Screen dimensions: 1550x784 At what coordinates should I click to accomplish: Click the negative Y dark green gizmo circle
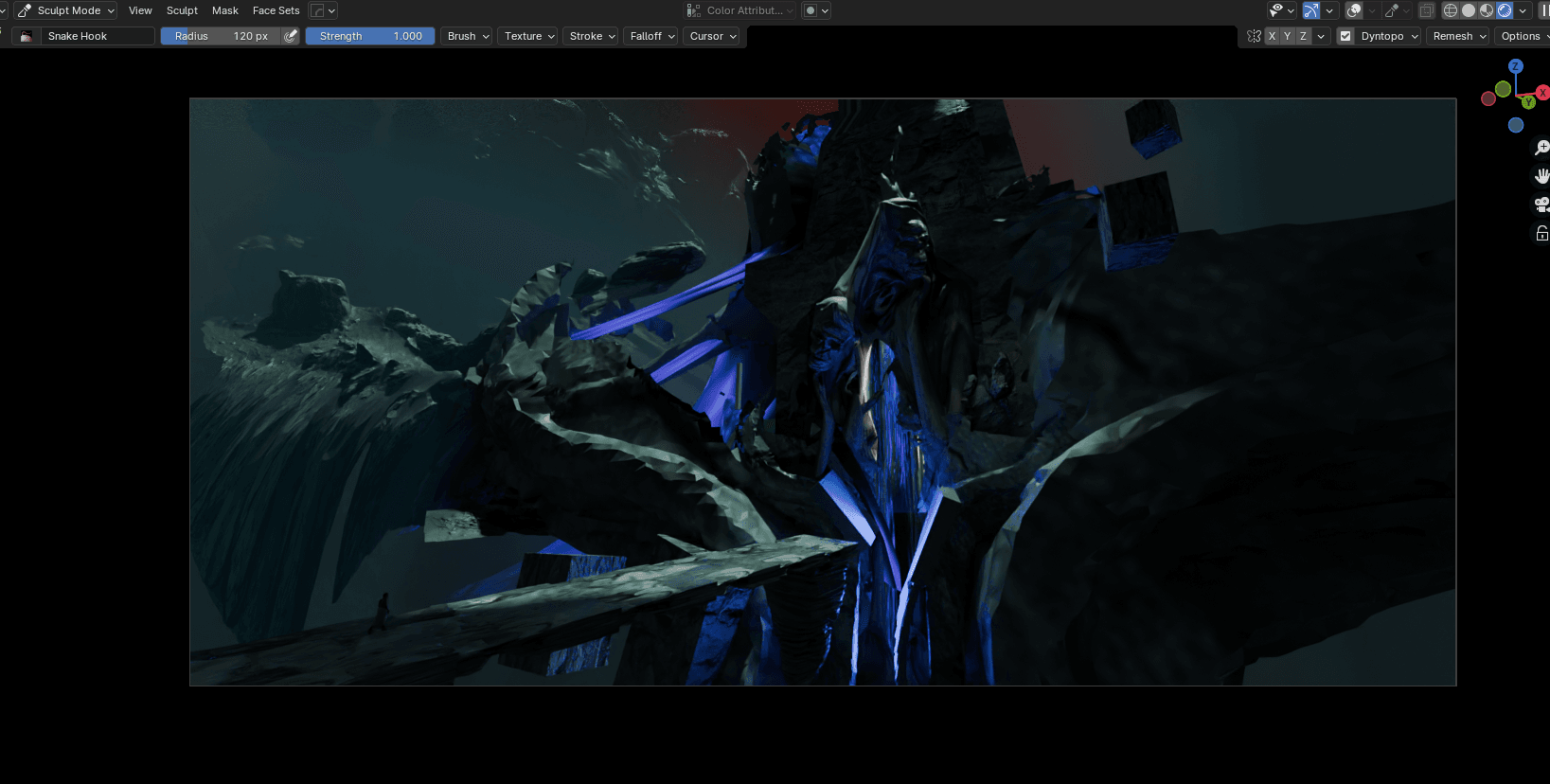tap(1504, 89)
